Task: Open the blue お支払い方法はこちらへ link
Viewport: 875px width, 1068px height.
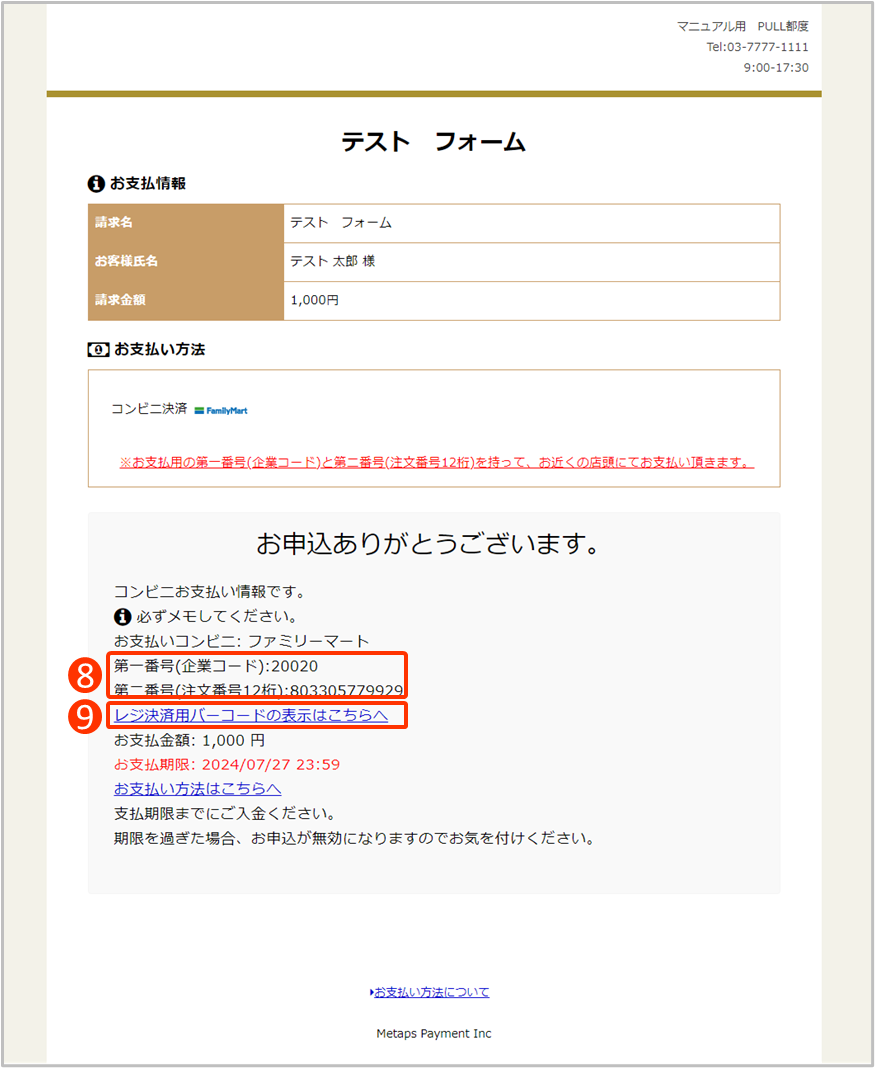Action: click(197, 789)
